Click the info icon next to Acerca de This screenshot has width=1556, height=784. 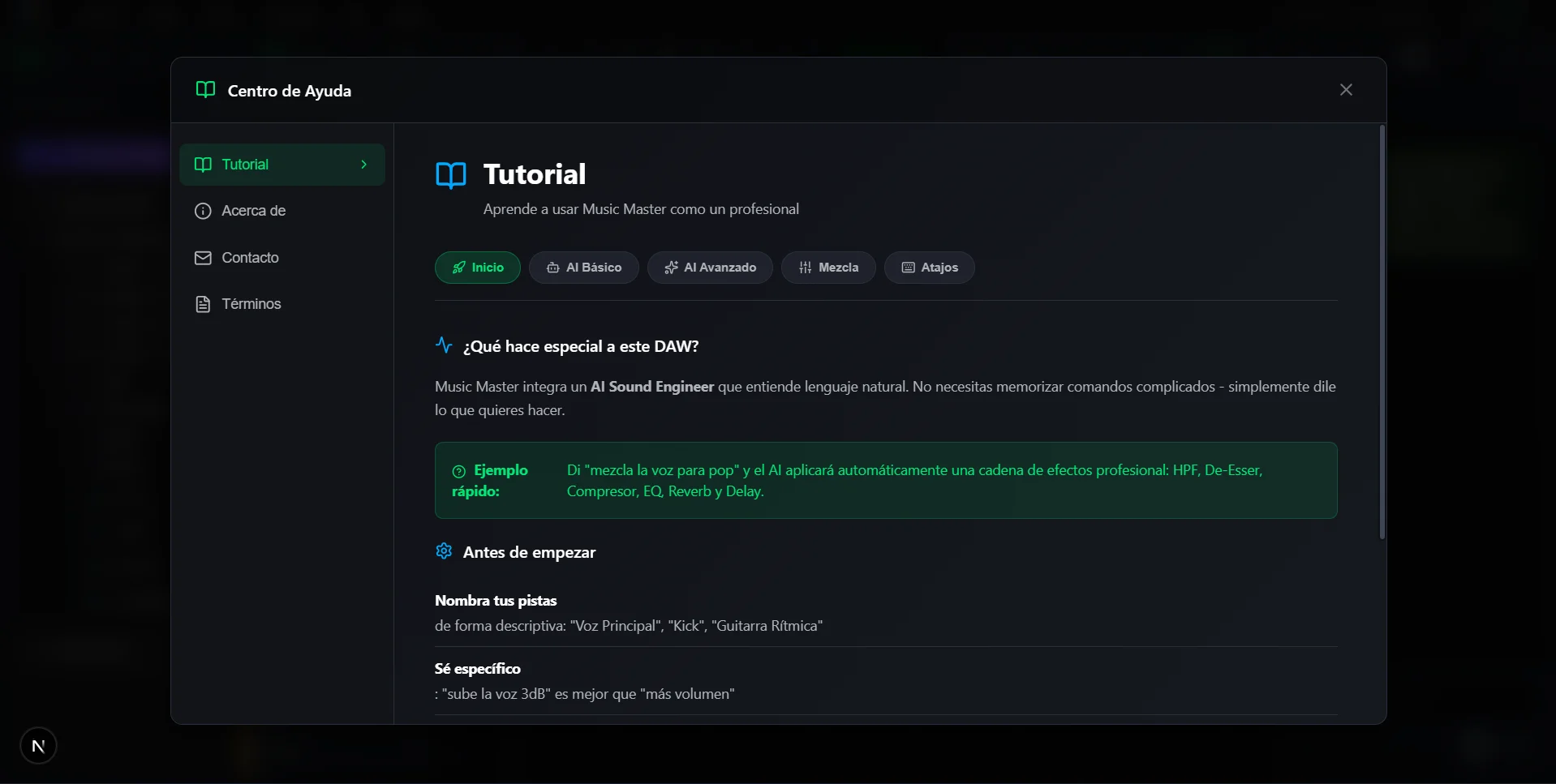[203, 211]
